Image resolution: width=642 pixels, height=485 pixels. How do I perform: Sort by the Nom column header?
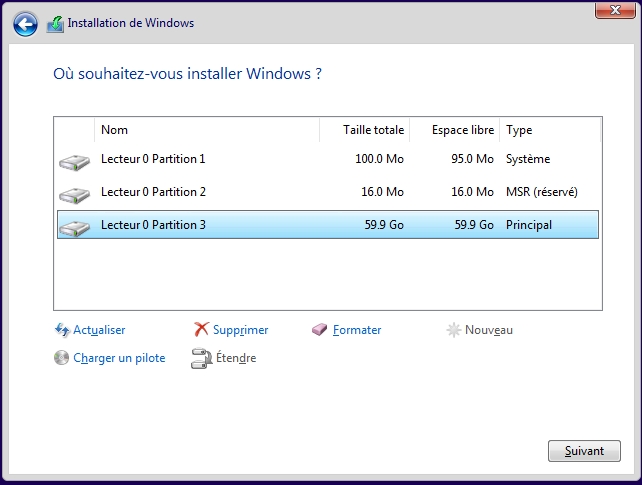point(115,130)
